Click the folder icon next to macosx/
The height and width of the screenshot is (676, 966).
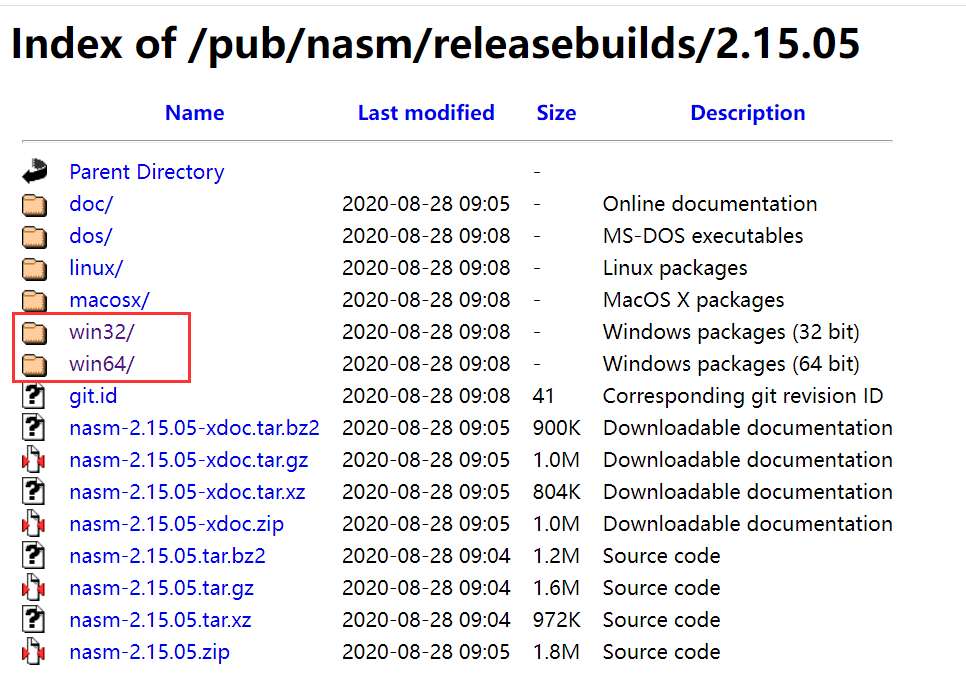34,300
